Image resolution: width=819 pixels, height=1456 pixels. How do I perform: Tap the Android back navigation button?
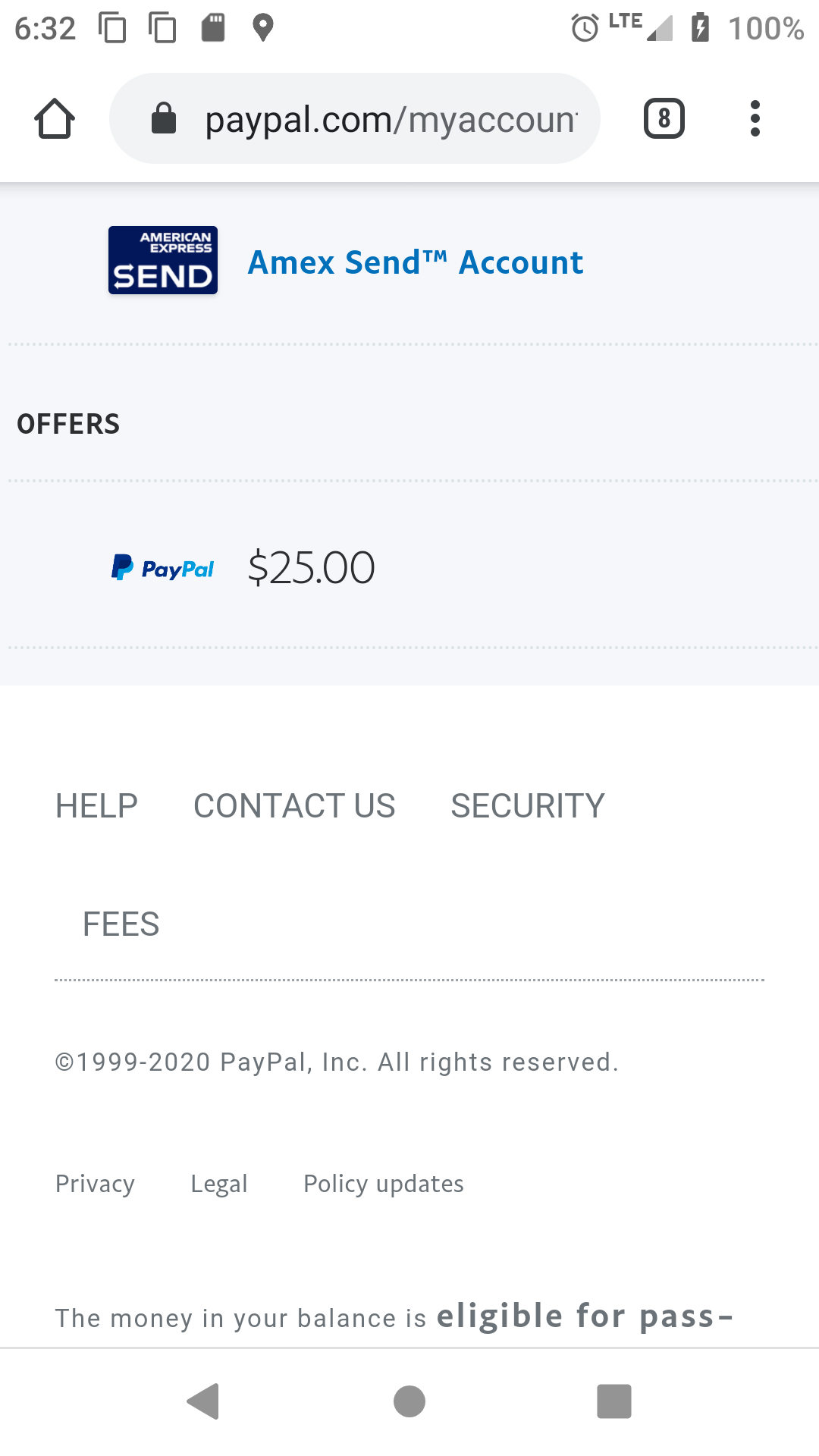tap(203, 1401)
